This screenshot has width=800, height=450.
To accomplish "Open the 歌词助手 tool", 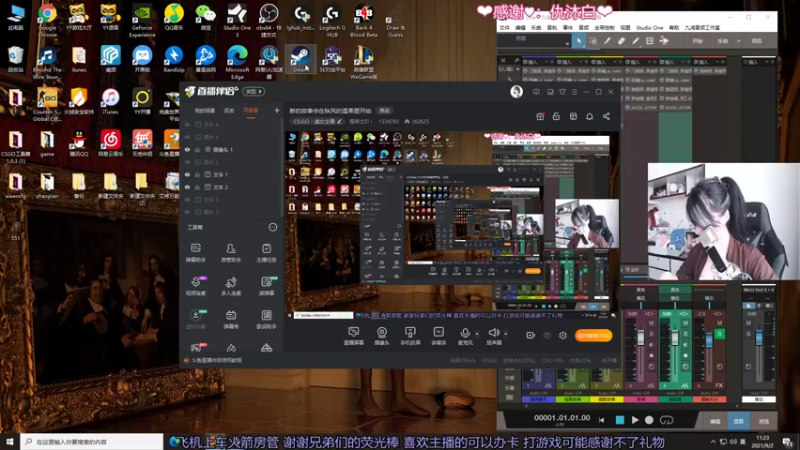I will [x=266, y=319].
